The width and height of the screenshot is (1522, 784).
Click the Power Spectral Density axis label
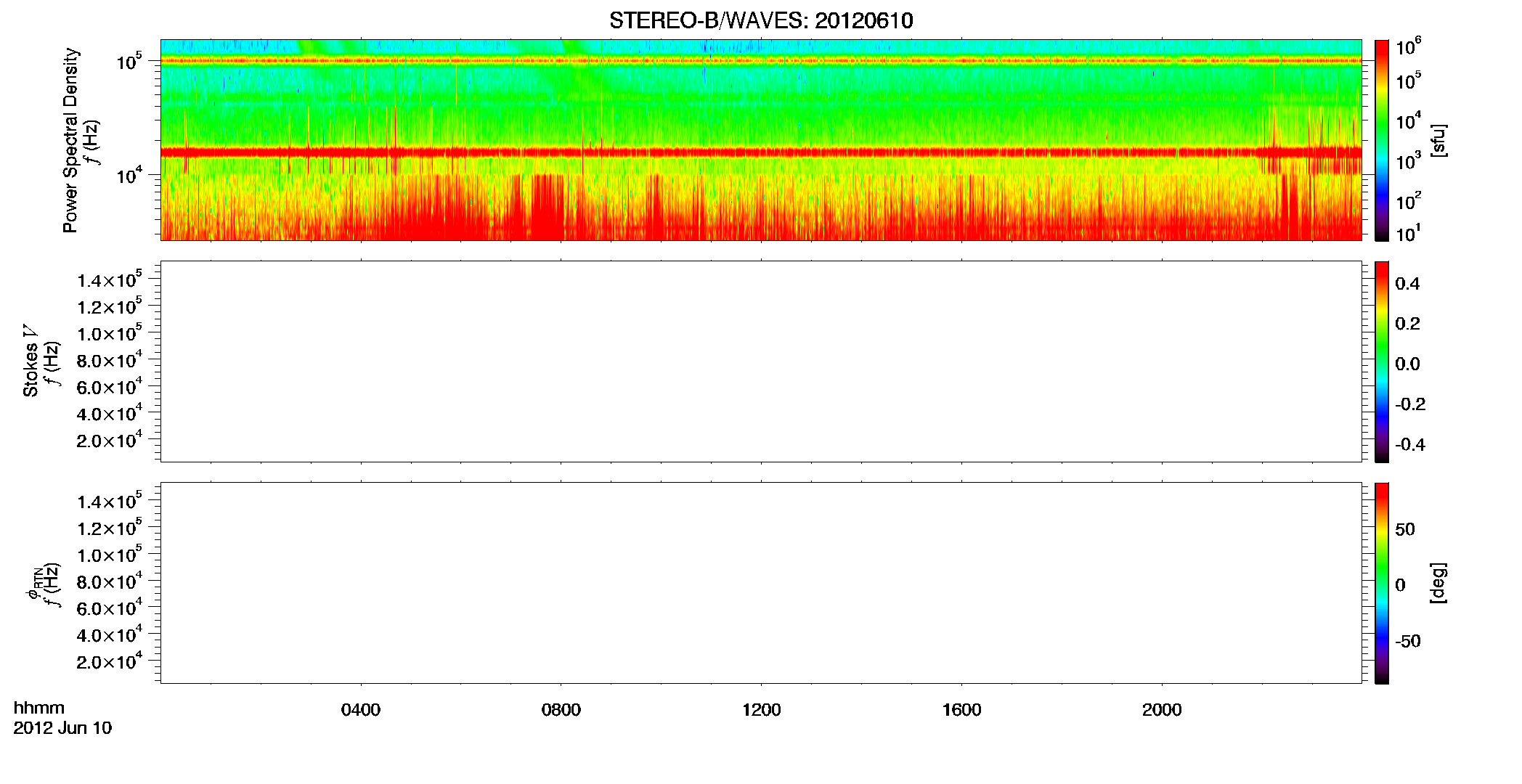coord(70,140)
